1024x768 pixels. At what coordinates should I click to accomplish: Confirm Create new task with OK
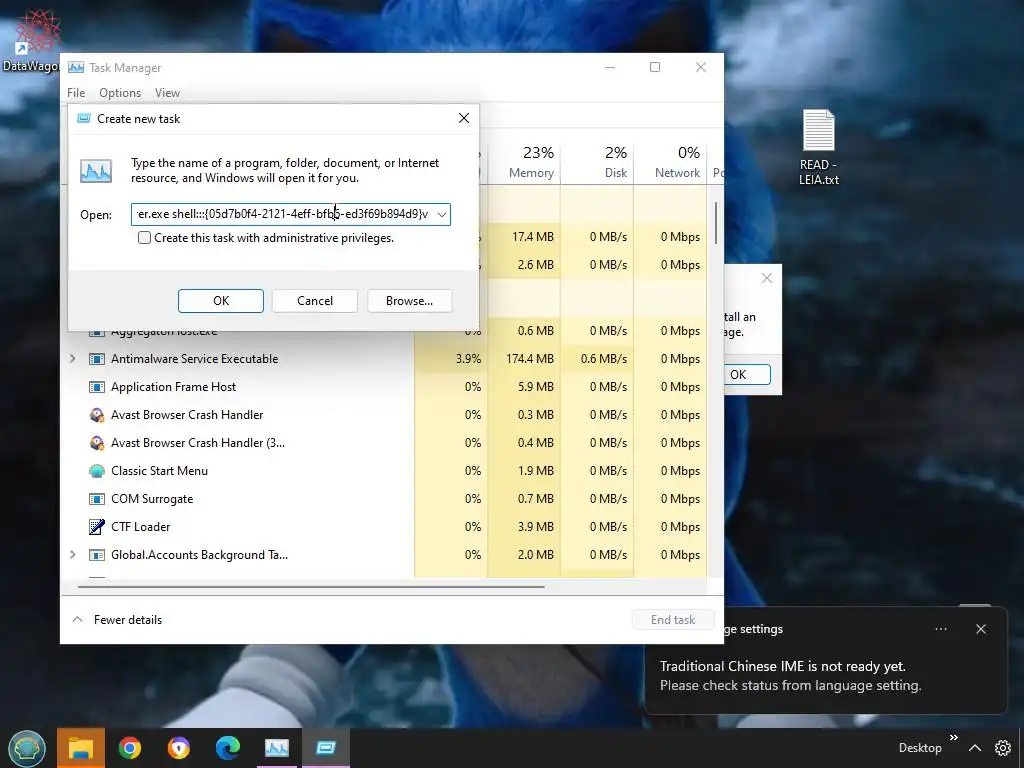(221, 300)
